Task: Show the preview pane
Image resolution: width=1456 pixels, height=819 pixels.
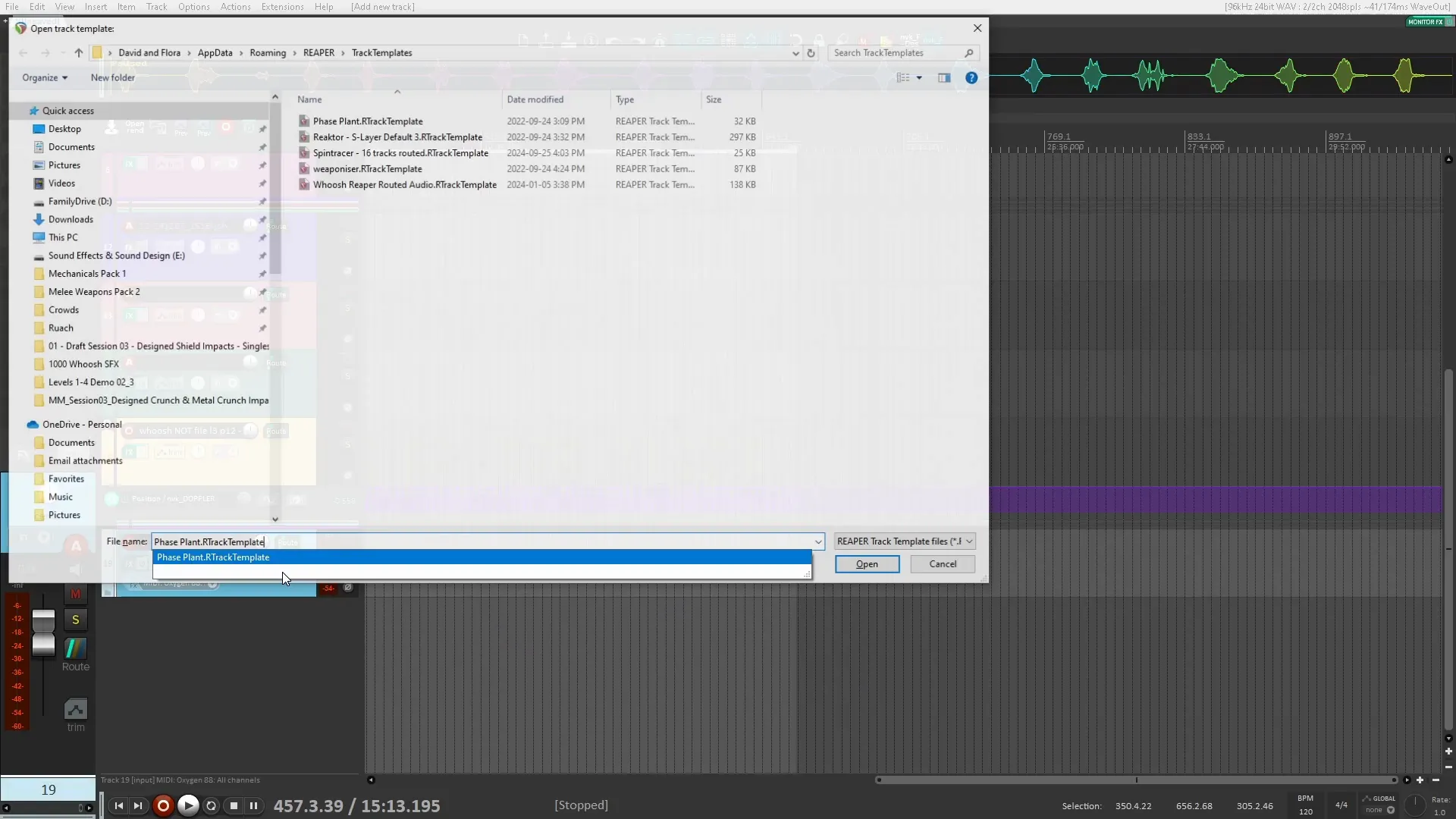Action: 944,77
